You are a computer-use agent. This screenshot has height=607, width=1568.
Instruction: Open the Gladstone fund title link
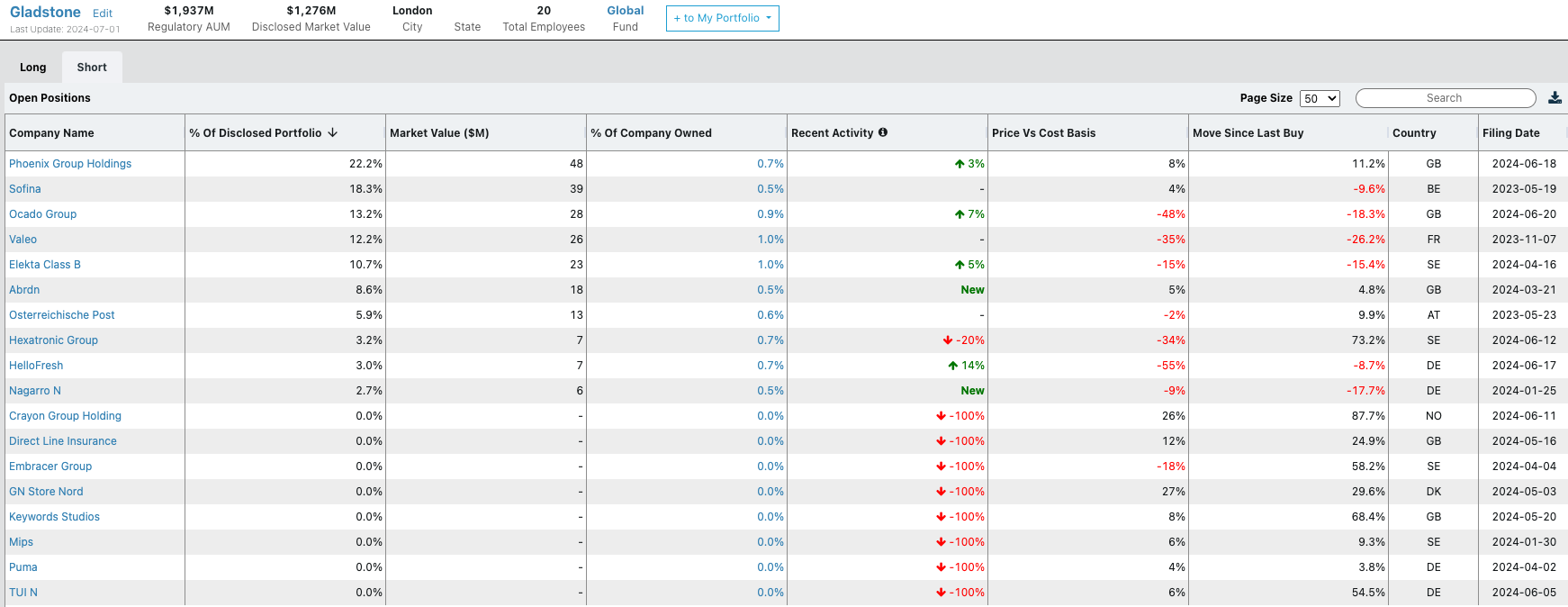pos(45,12)
